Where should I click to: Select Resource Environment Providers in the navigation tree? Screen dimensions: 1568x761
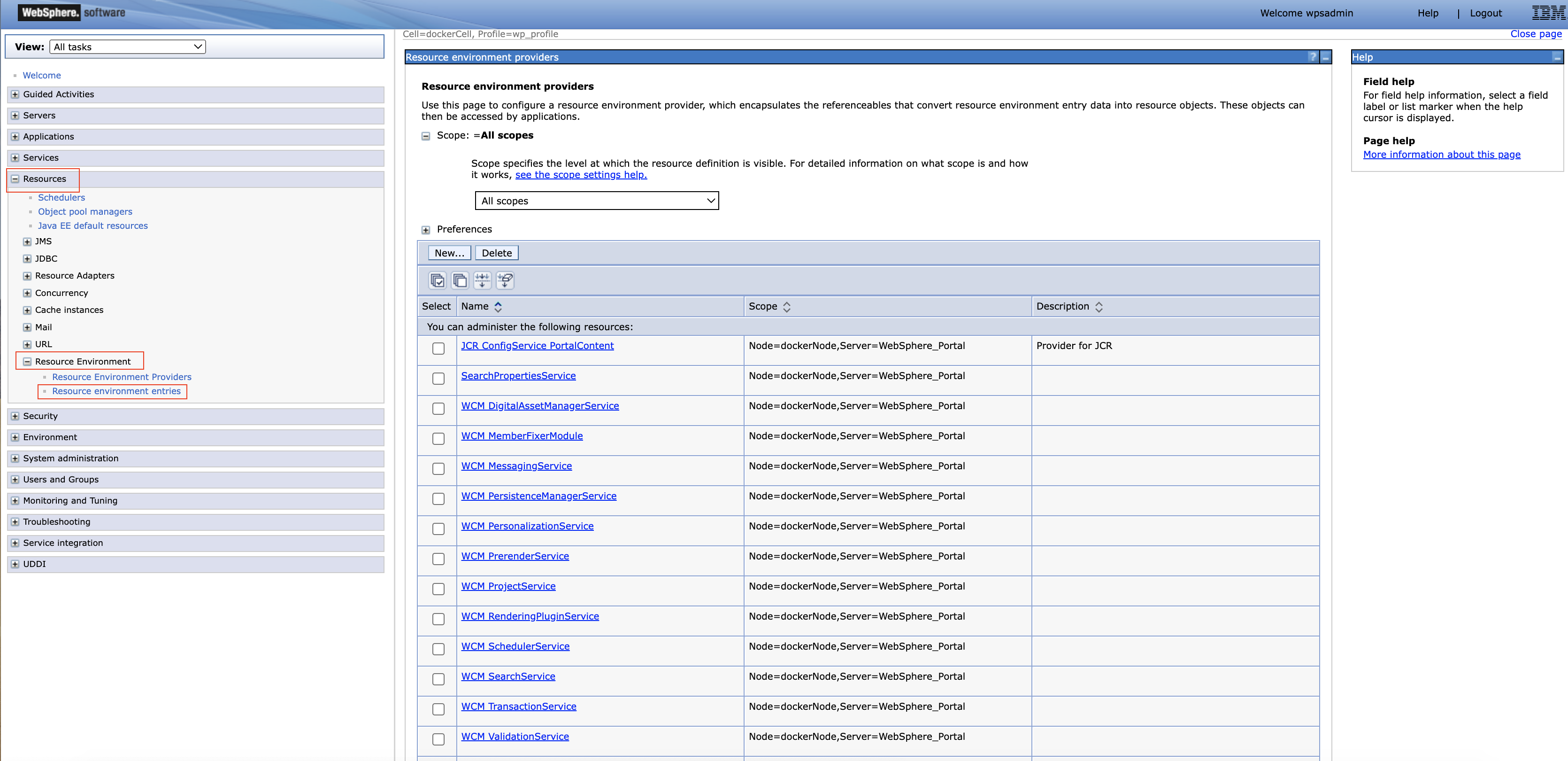pos(121,377)
